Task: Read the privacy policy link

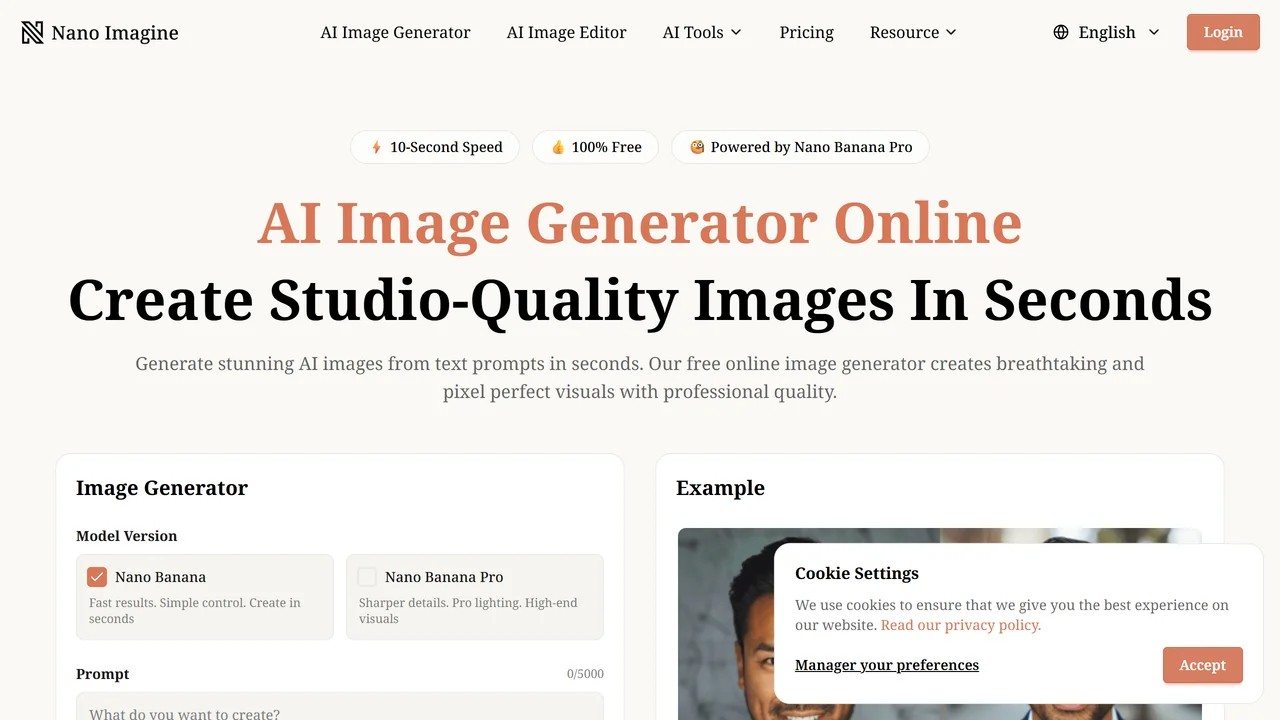Action: pos(961,625)
